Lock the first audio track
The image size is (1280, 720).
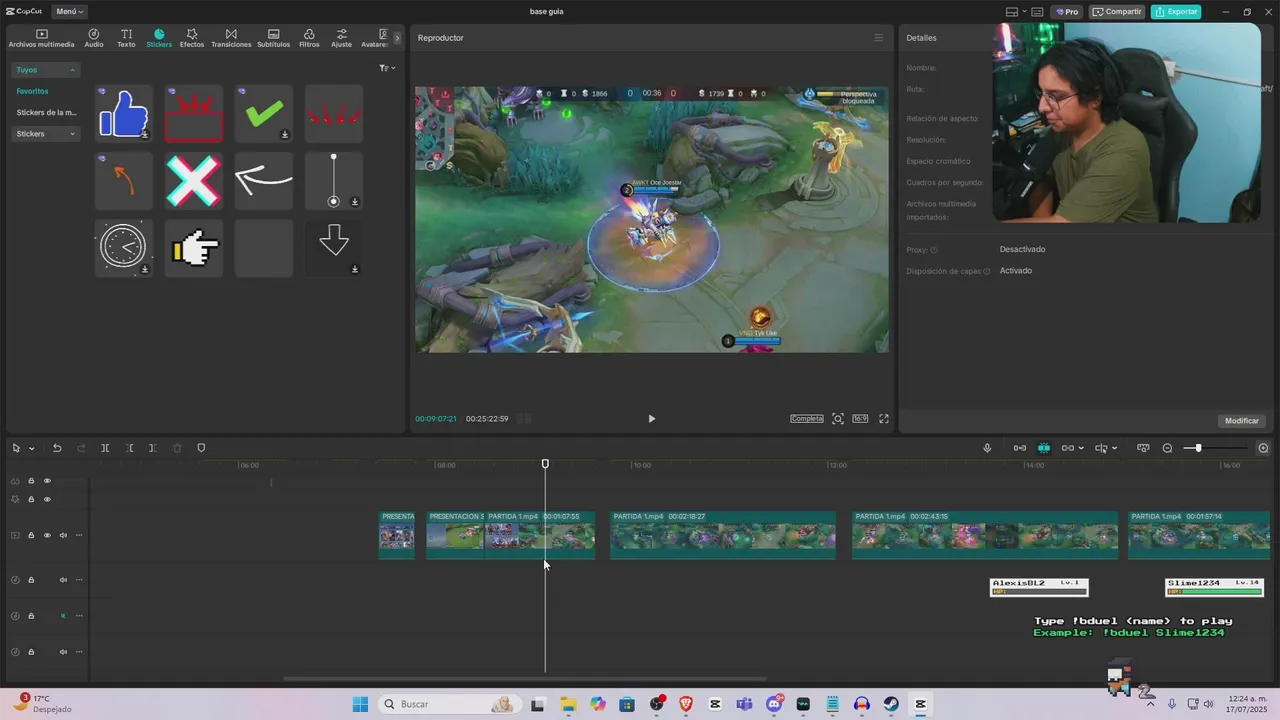[x=31, y=580]
